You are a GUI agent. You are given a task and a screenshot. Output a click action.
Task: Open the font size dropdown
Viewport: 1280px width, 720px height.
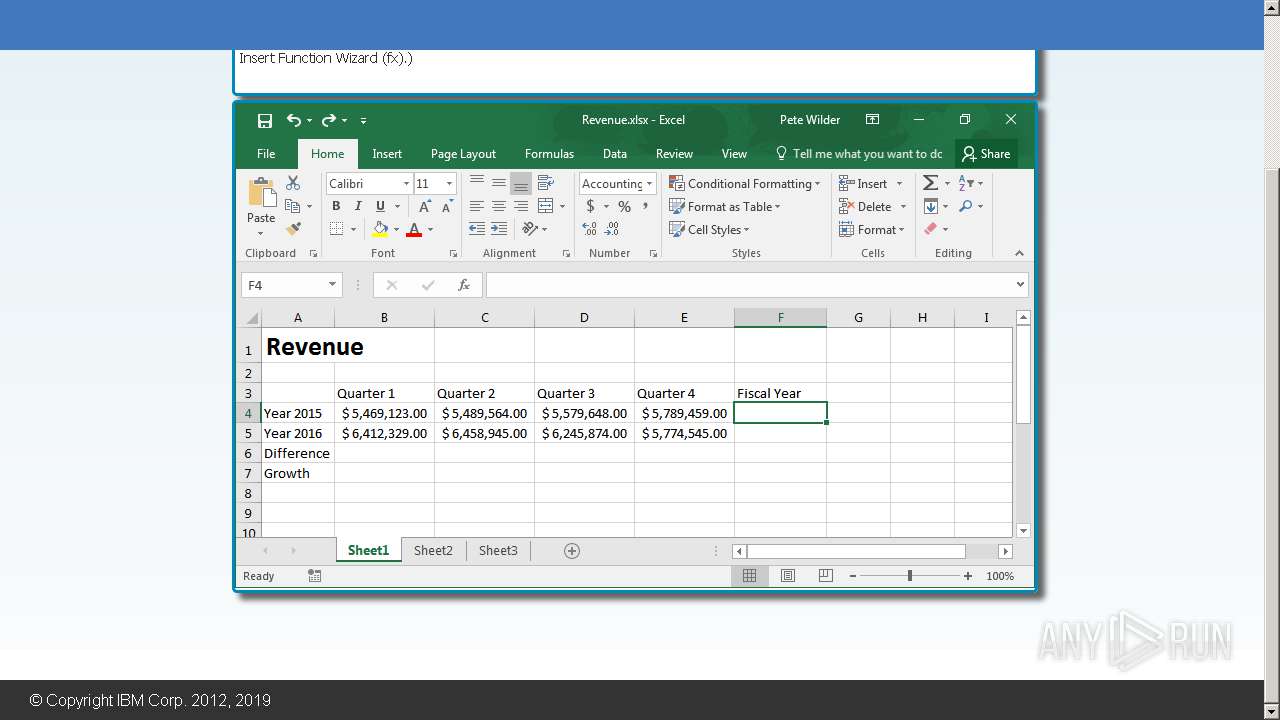tap(449, 183)
